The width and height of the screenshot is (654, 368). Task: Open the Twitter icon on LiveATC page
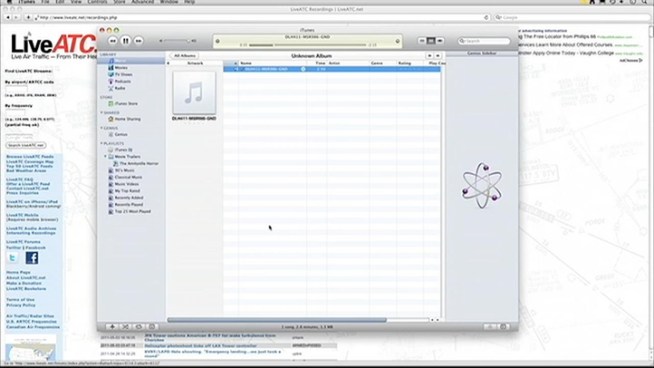tap(12, 258)
